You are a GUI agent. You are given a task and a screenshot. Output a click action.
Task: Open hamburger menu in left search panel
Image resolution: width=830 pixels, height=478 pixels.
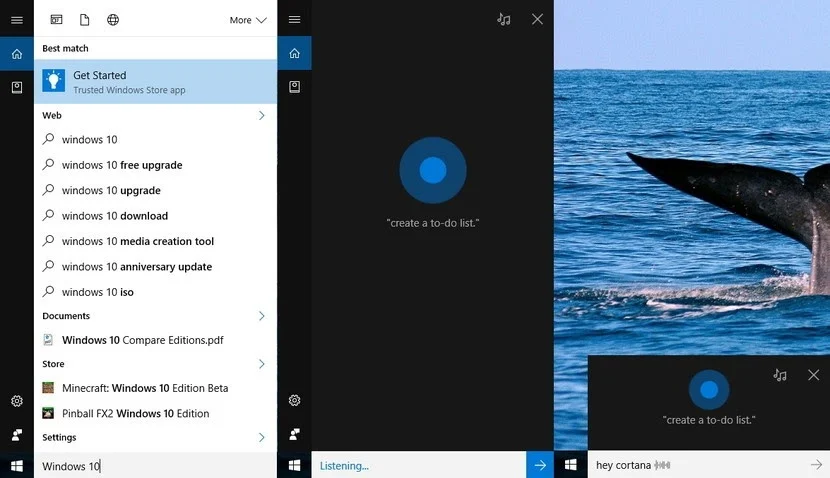(x=17, y=20)
